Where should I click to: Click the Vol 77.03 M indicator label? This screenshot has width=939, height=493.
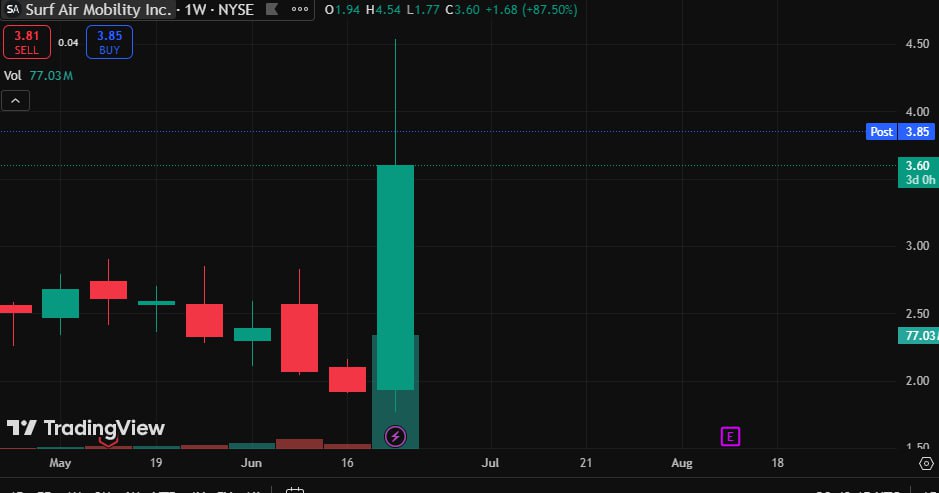click(x=38, y=75)
